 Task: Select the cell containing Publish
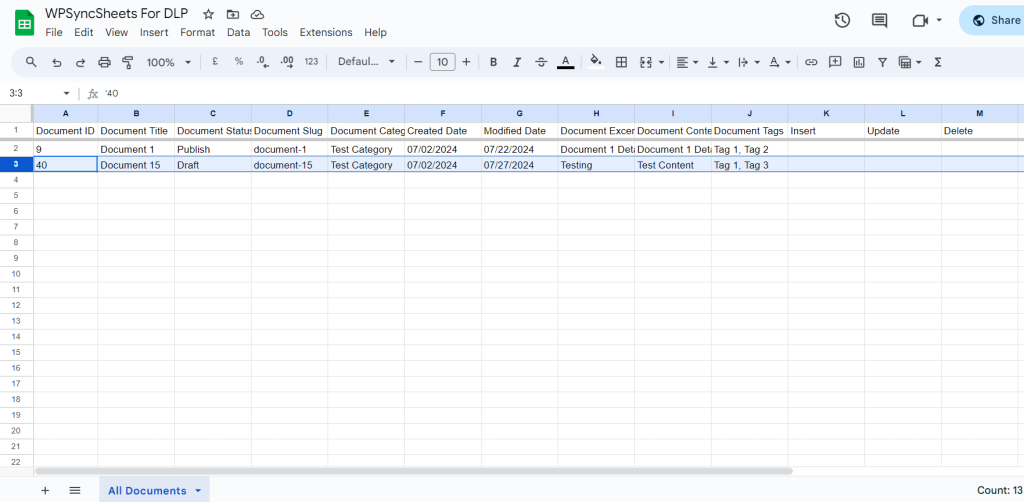click(x=213, y=149)
